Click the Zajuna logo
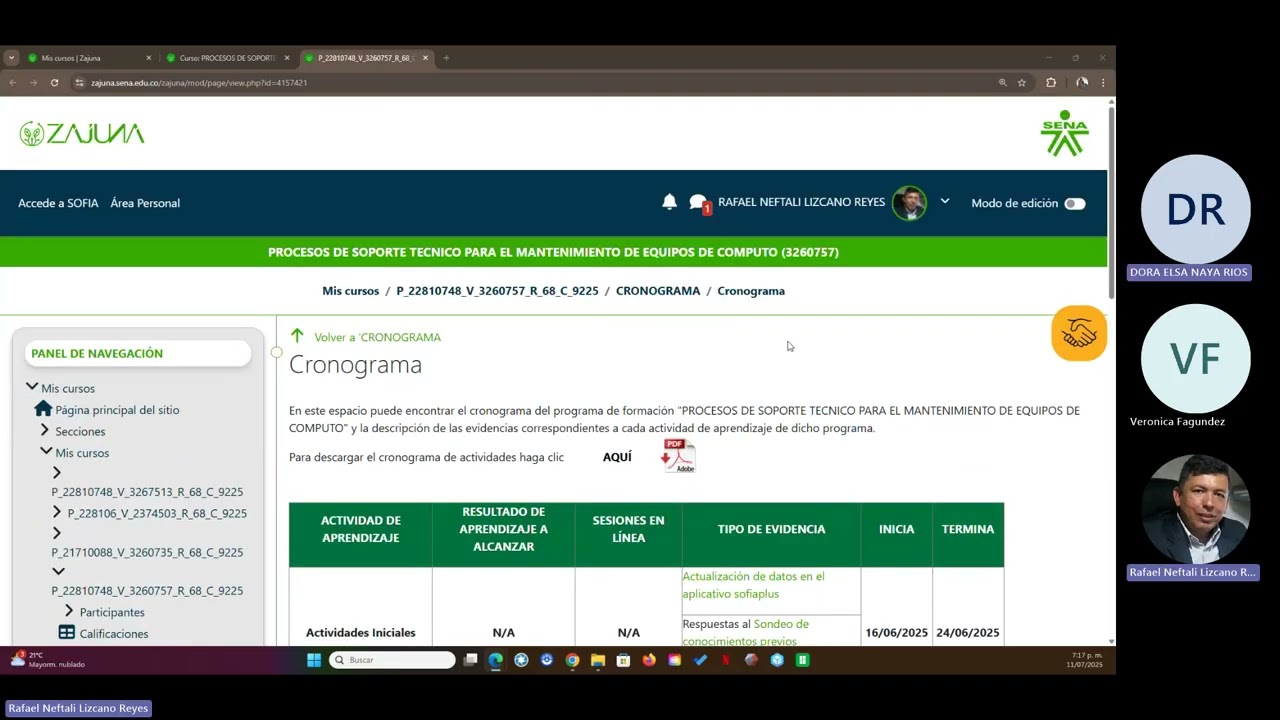Screen dimensions: 1280x720 tap(82, 134)
